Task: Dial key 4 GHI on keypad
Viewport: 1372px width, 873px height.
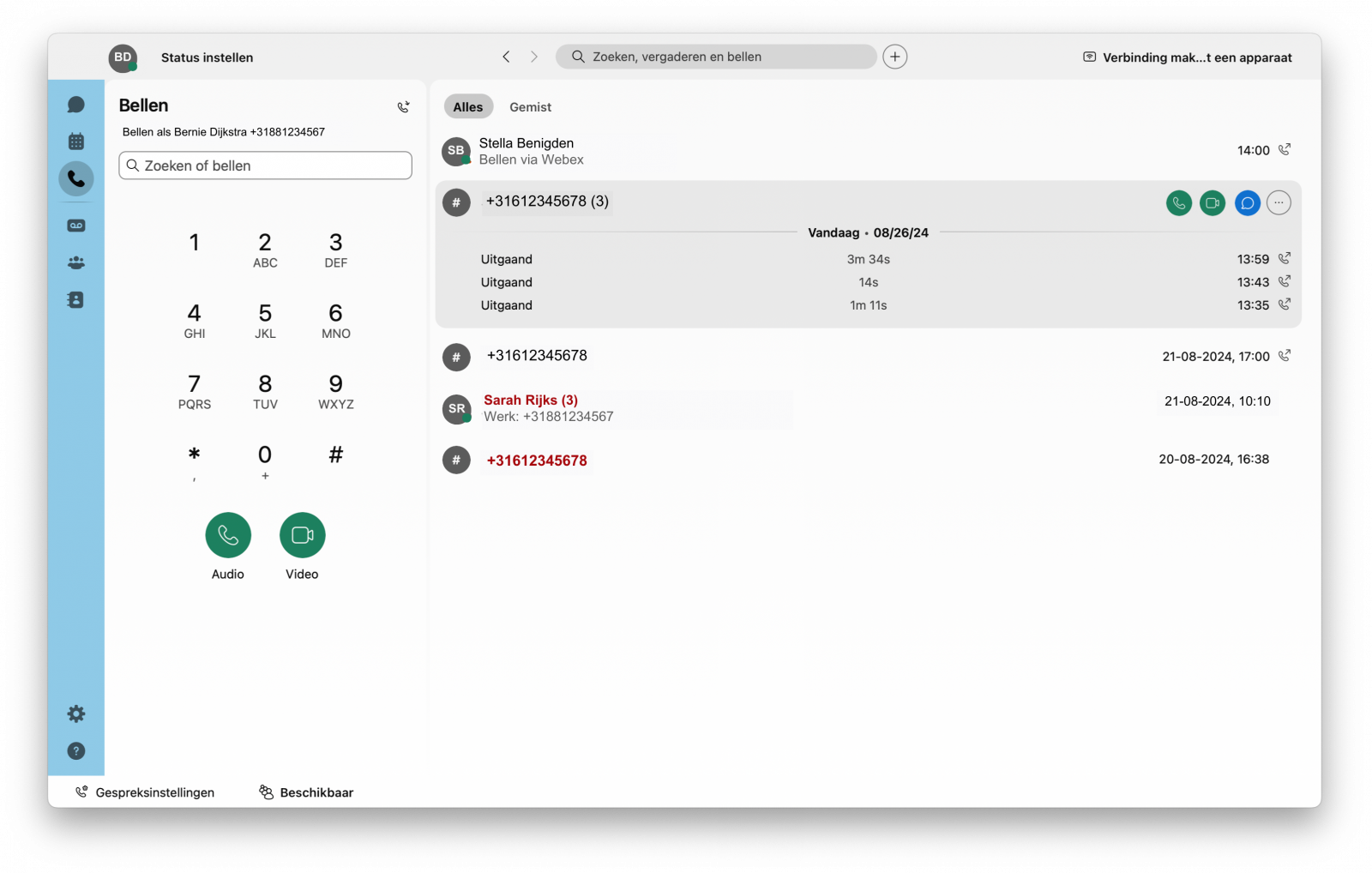Action: coord(195,321)
